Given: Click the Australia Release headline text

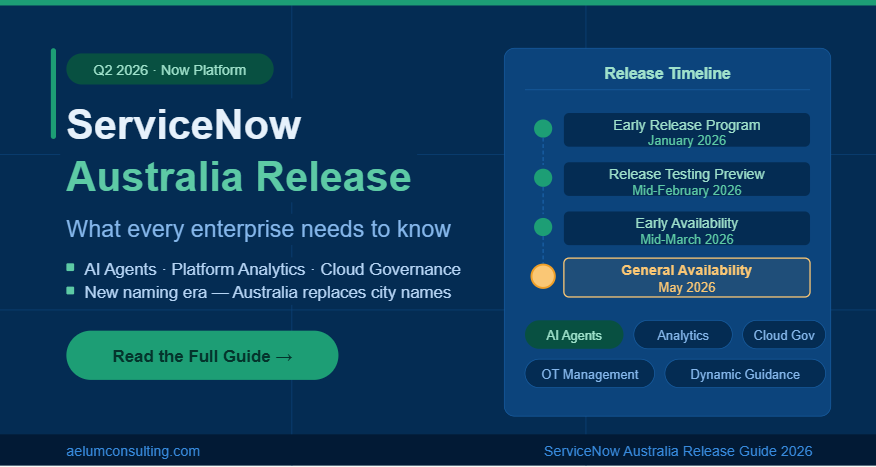Looking at the screenshot, I should 239,177.
